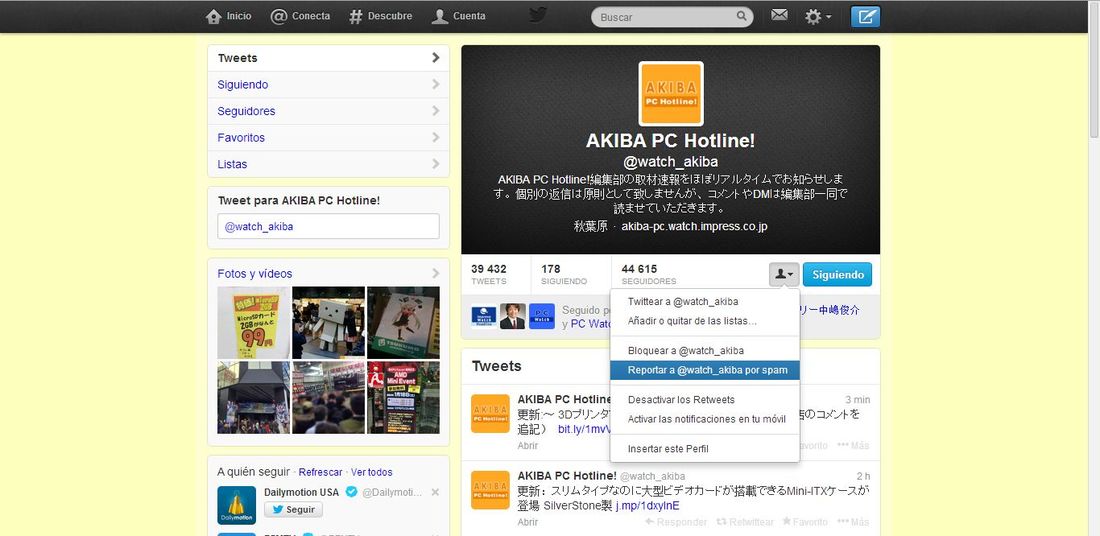
Task: Click the page vertical scrollbar
Action: [x=1094, y=70]
